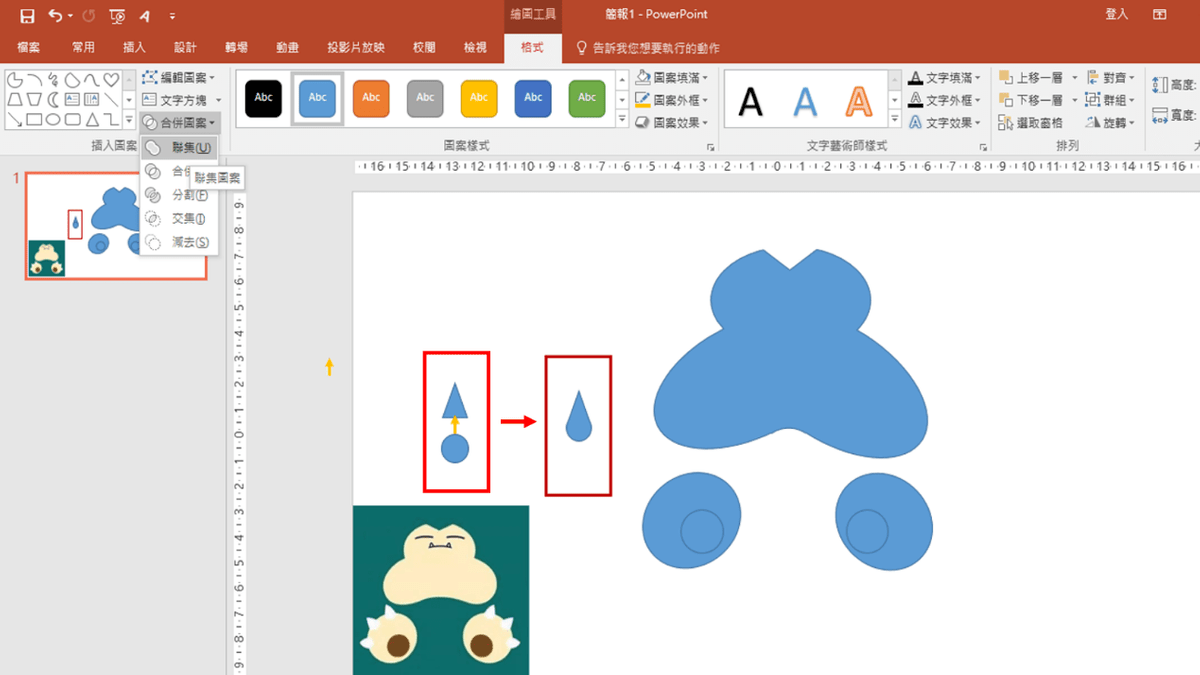Viewport: 1200px width, 675px height.
Task: Open the 旋轉 rotate dropdown
Action: coord(1111,123)
